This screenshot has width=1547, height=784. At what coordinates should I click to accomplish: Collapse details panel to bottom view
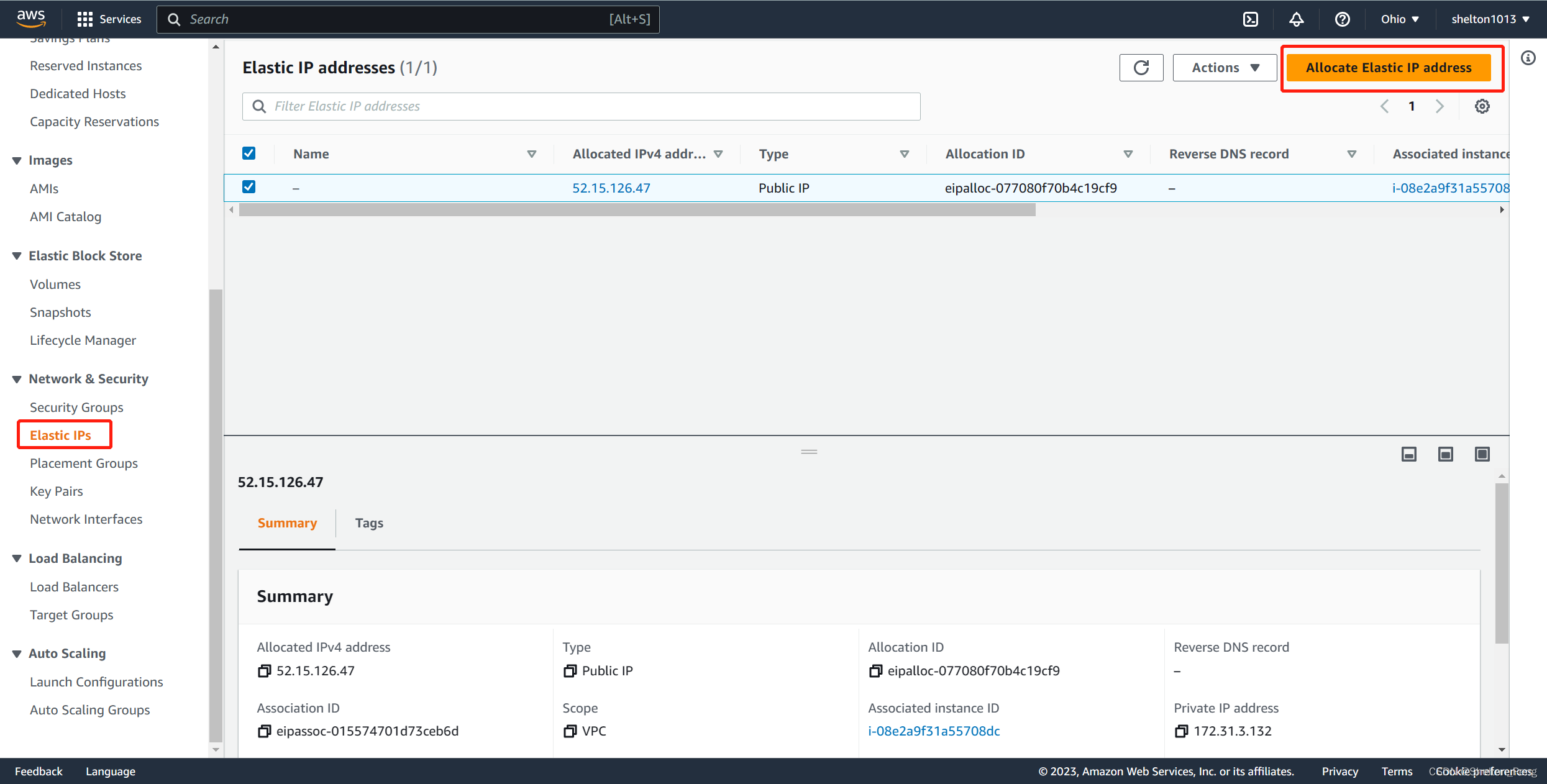click(1409, 454)
